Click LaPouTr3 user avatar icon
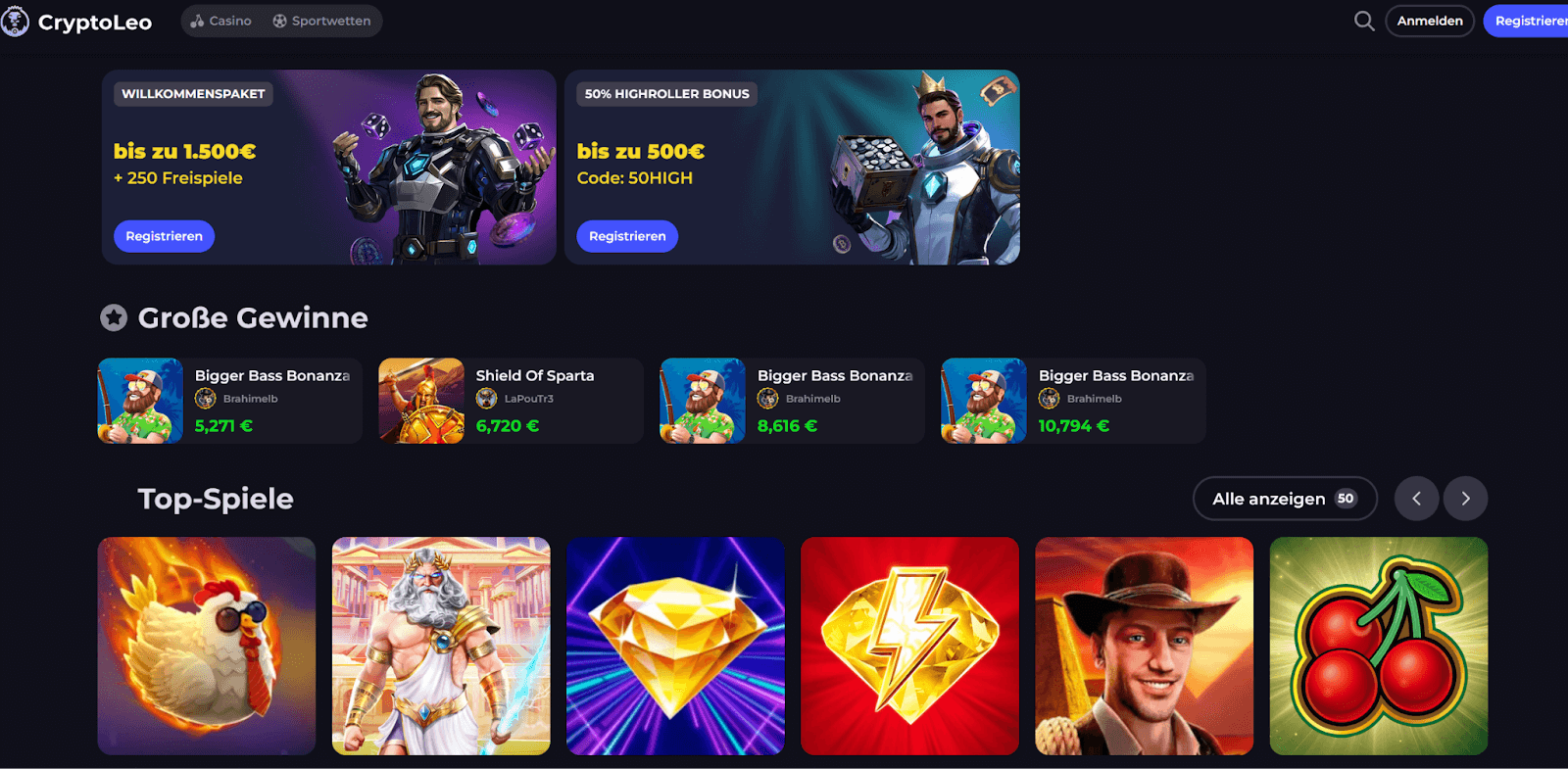The height and width of the screenshot is (769, 1568). (487, 399)
